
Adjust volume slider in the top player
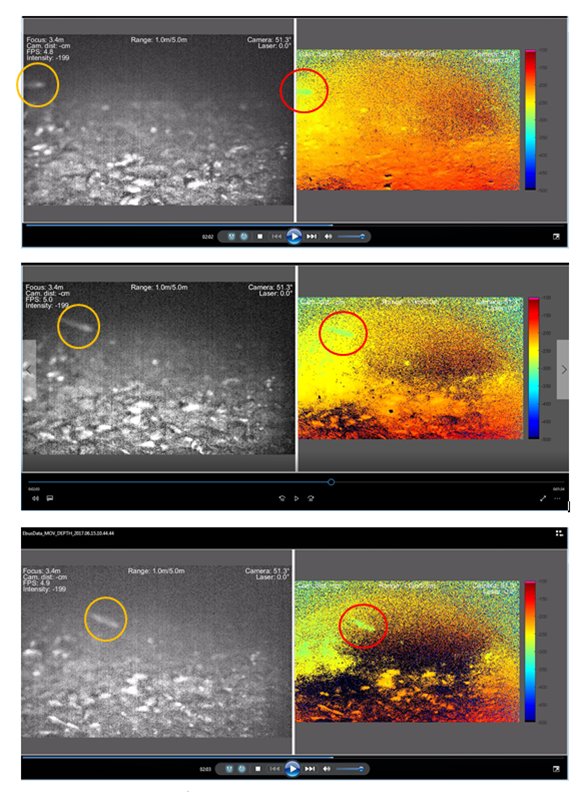pyautogui.click(x=351, y=237)
